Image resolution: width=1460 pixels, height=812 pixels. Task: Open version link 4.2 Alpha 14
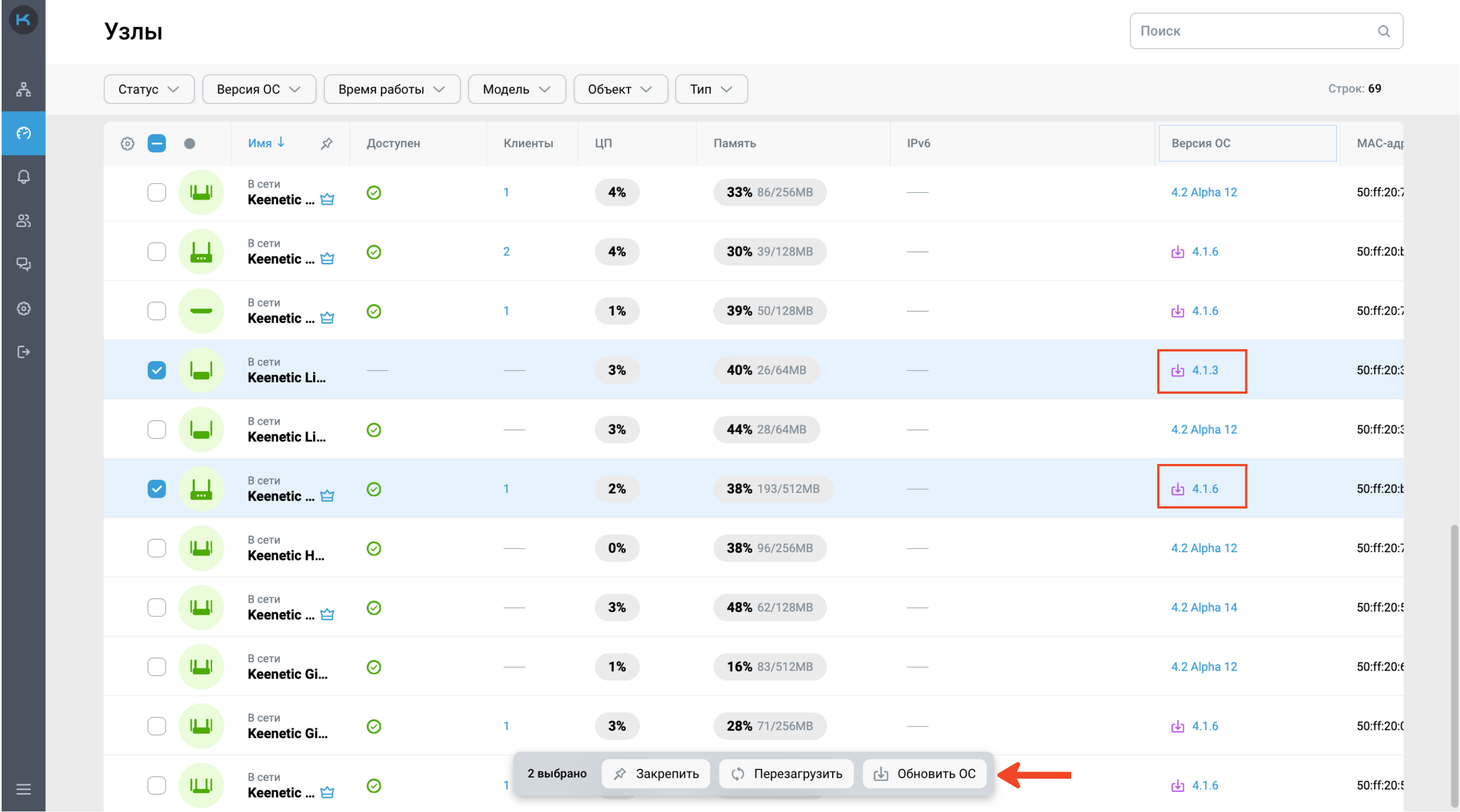1204,608
